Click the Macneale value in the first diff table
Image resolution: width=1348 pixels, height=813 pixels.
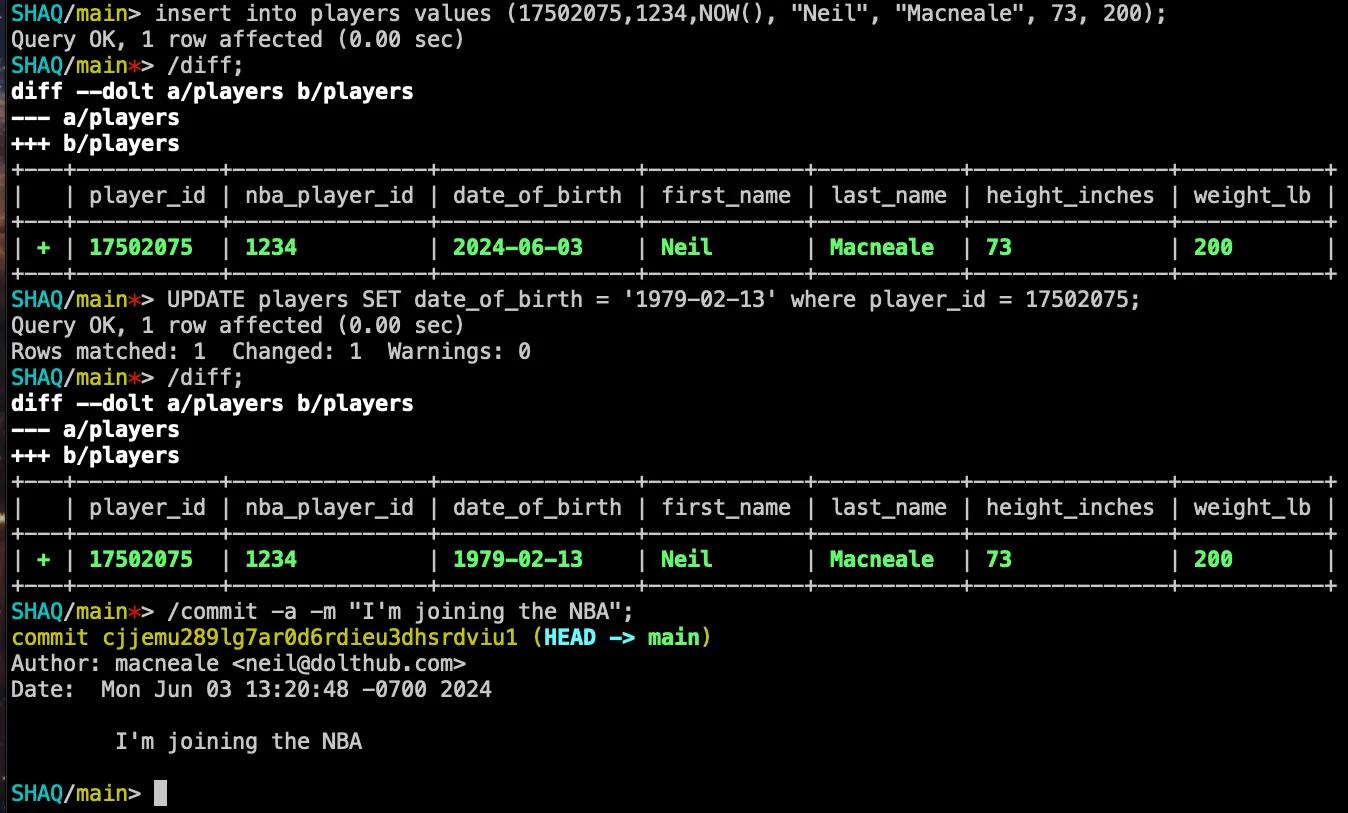(881, 247)
